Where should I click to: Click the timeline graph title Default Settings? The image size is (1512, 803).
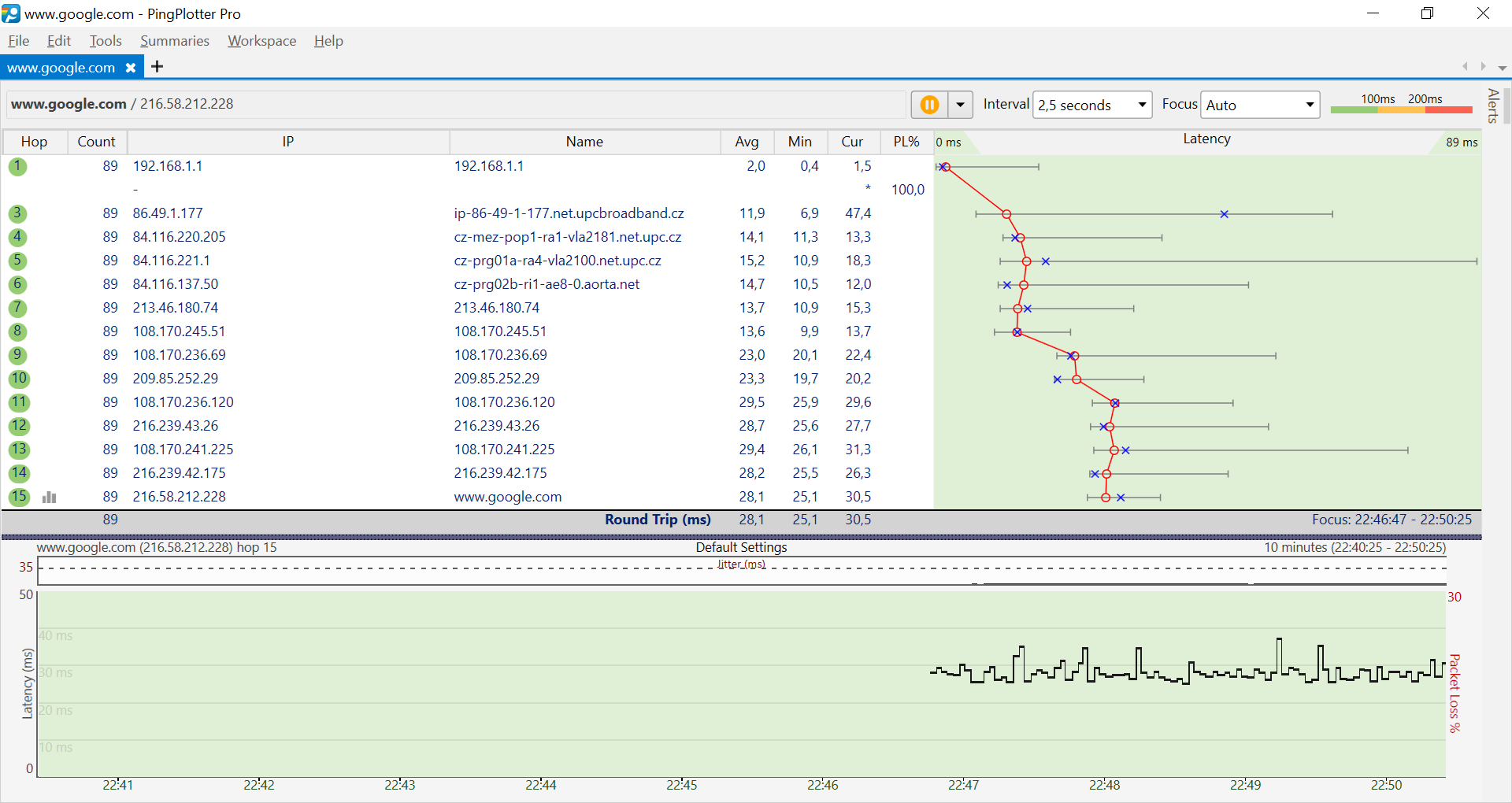click(x=741, y=547)
